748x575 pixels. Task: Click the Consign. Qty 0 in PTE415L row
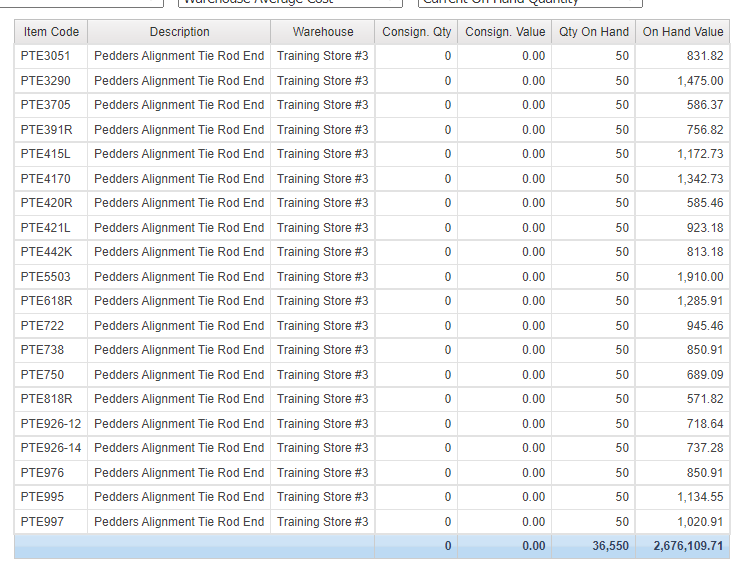[x=447, y=154]
